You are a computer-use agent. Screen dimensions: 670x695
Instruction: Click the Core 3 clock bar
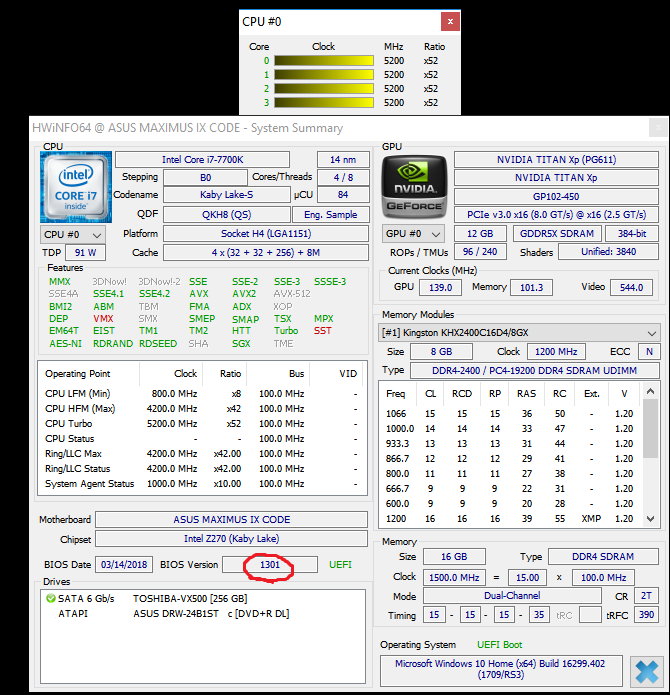324,102
